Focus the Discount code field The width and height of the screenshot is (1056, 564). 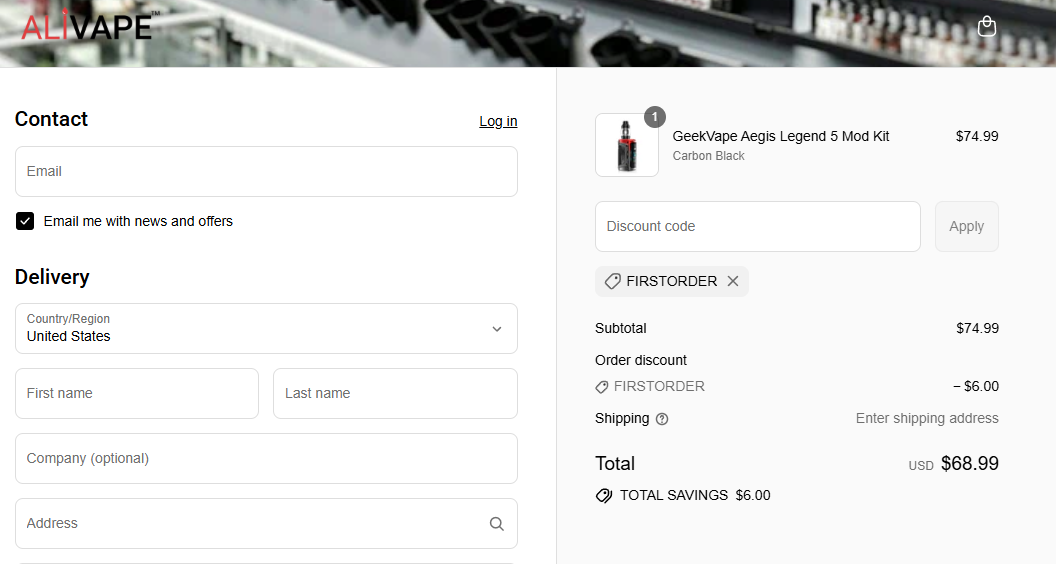758,226
